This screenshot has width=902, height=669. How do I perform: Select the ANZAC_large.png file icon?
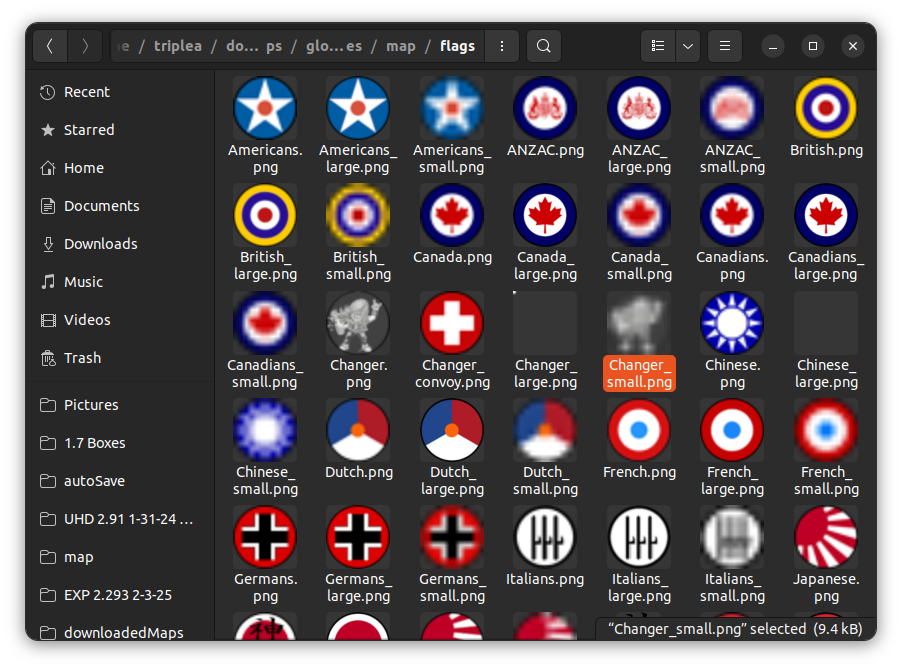[639, 108]
